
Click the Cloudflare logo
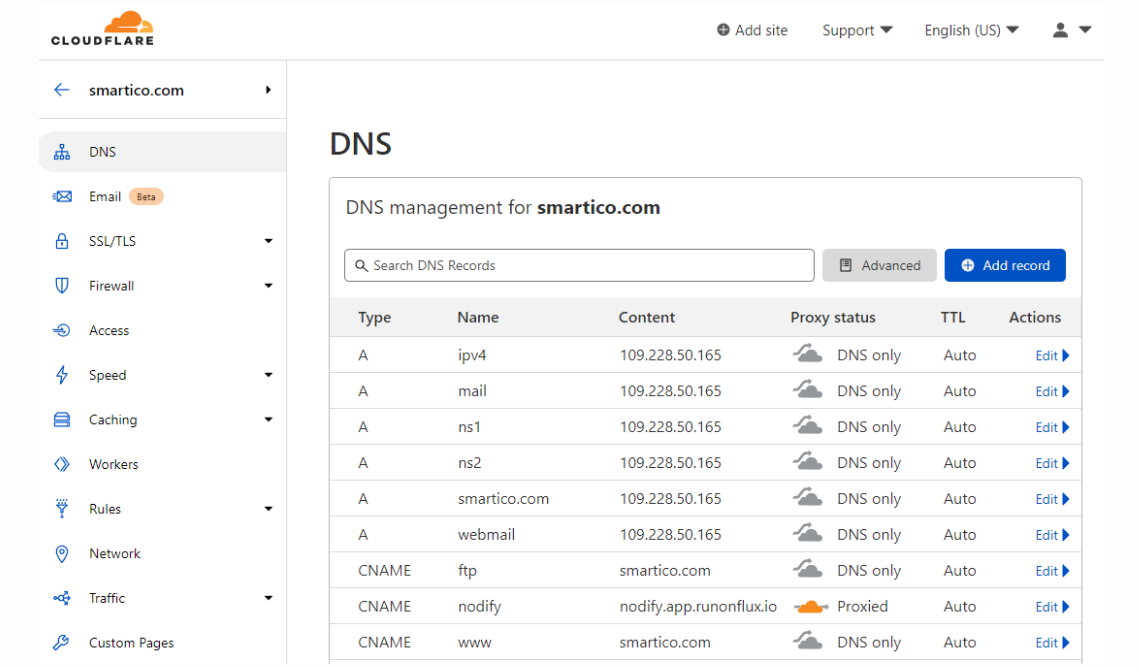[x=102, y=29]
